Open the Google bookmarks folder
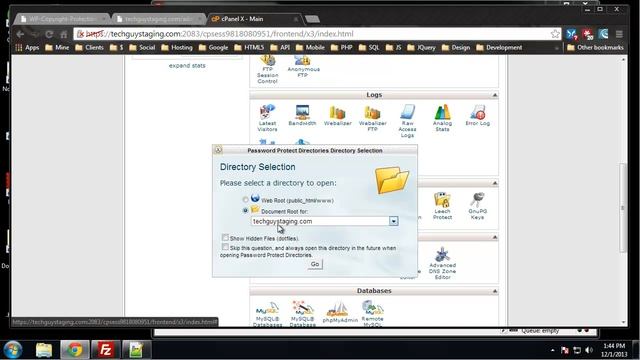640x360 pixels. pyautogui.click(x=213, y=48)
